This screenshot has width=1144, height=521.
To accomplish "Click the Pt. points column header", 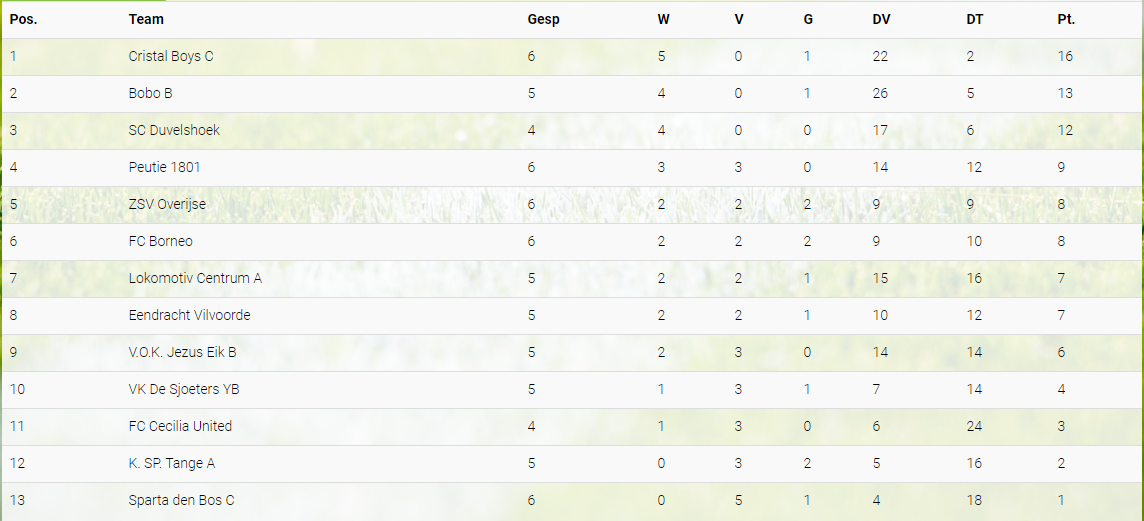I will [x=1066, y=19].
